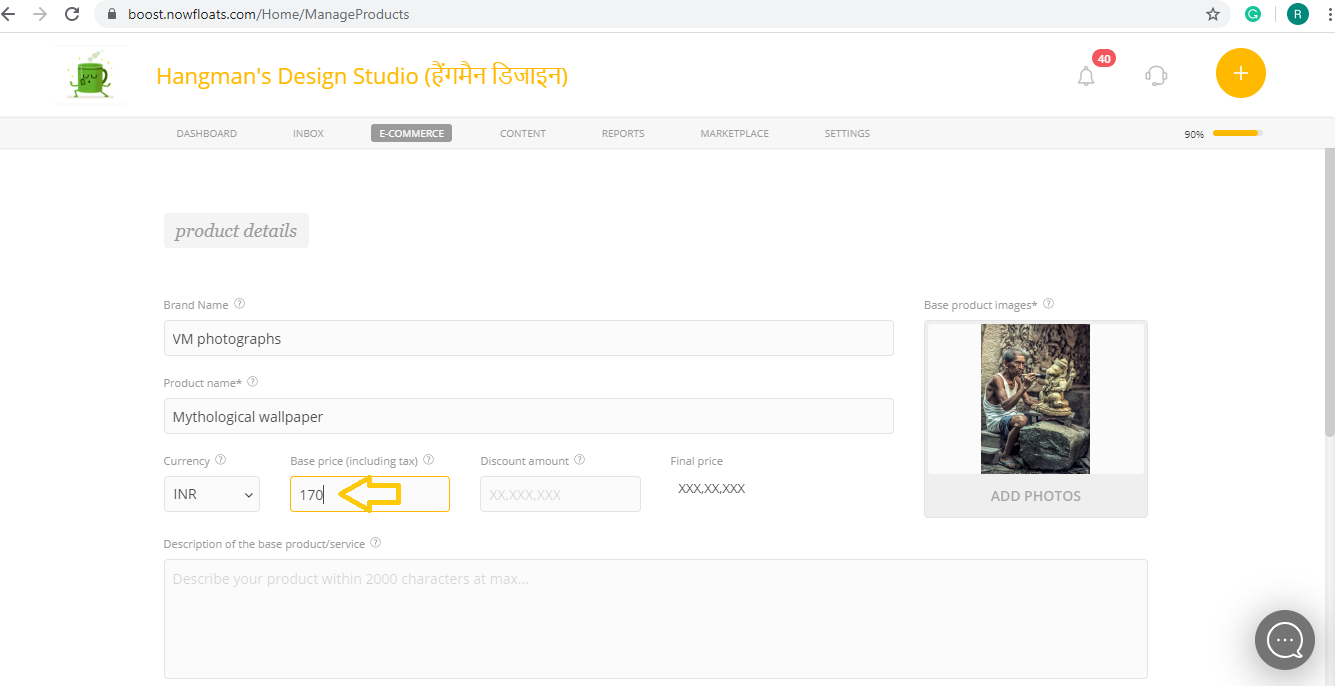Click the Hangman's Design Studio title
1335x686 pixels.
click(362, 76)
